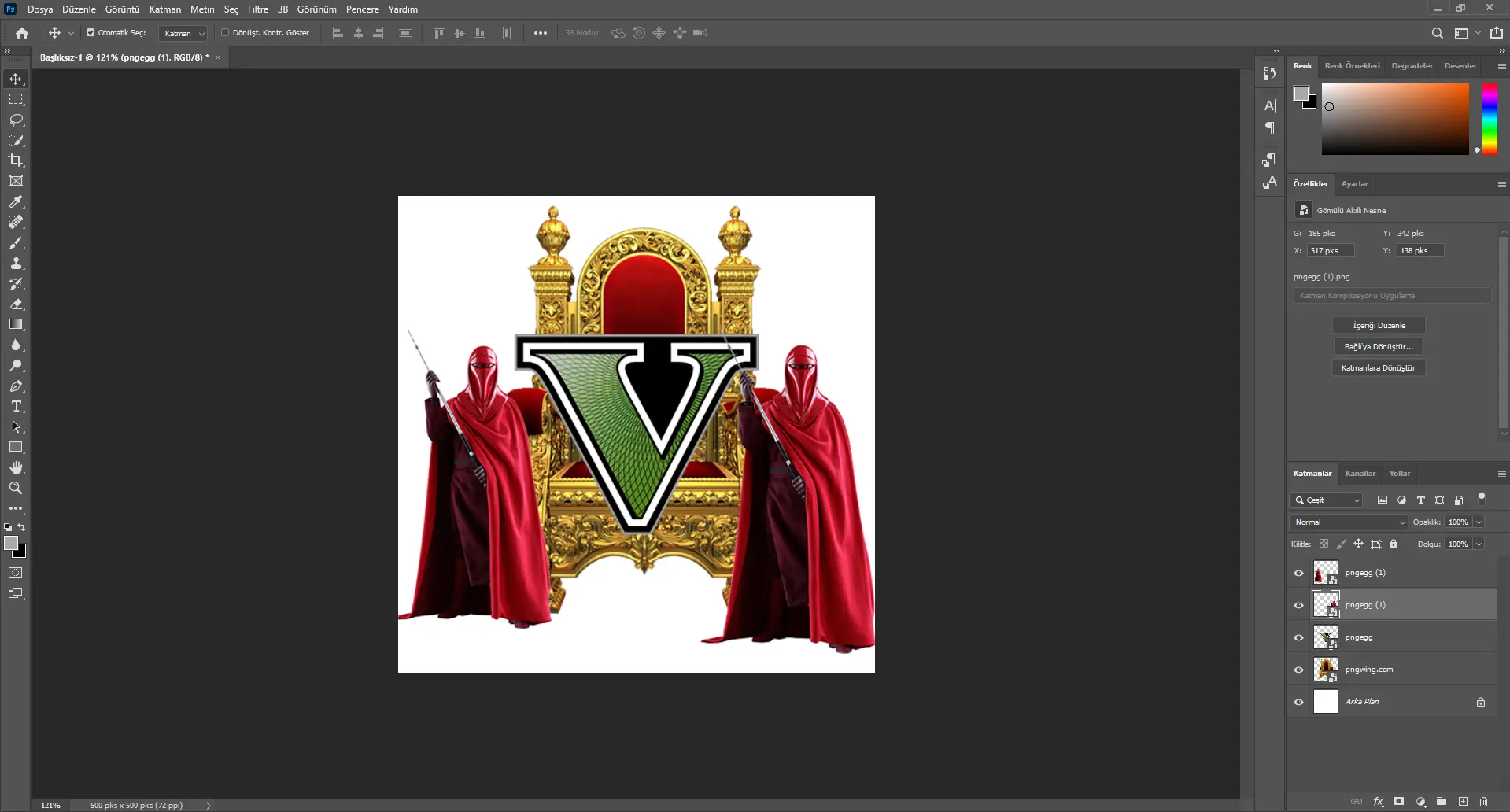This screenshot has height=812, width=1510.
Task: Click the X position 317 pks field
Action: pos(1330,250)
